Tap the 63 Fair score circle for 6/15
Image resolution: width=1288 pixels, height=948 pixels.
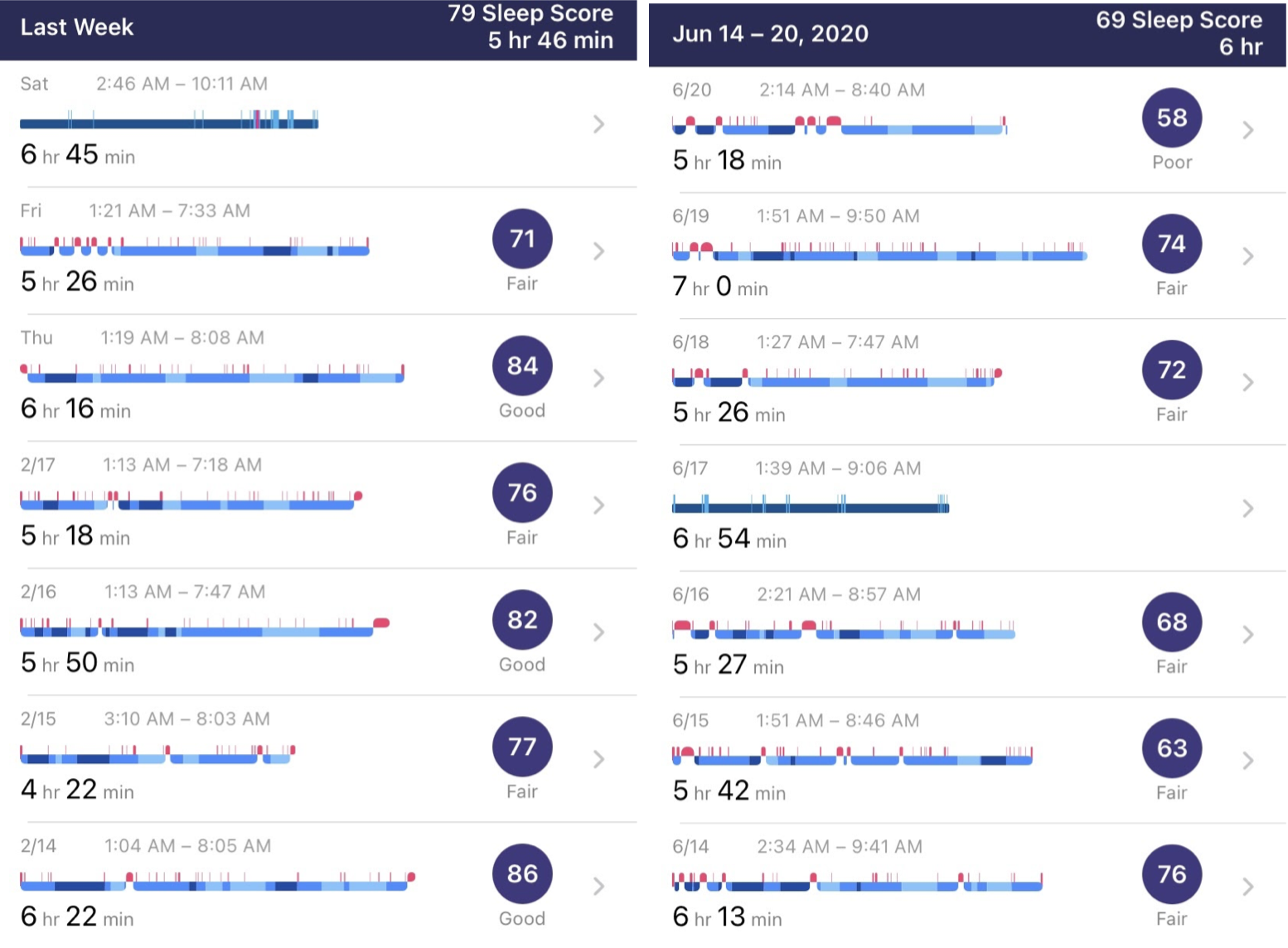click(1172, 748)
